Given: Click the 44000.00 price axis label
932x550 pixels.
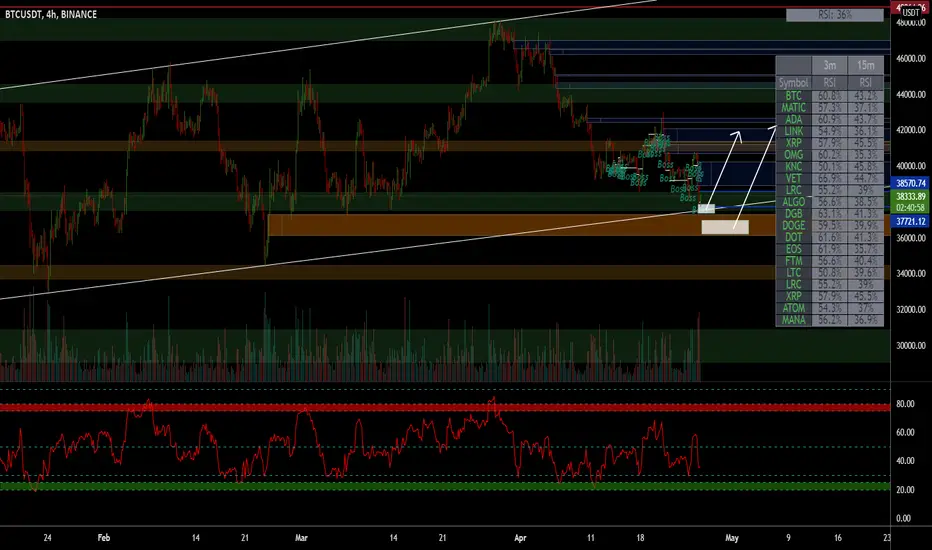Looking at the screenshot, I should (911, 95).
